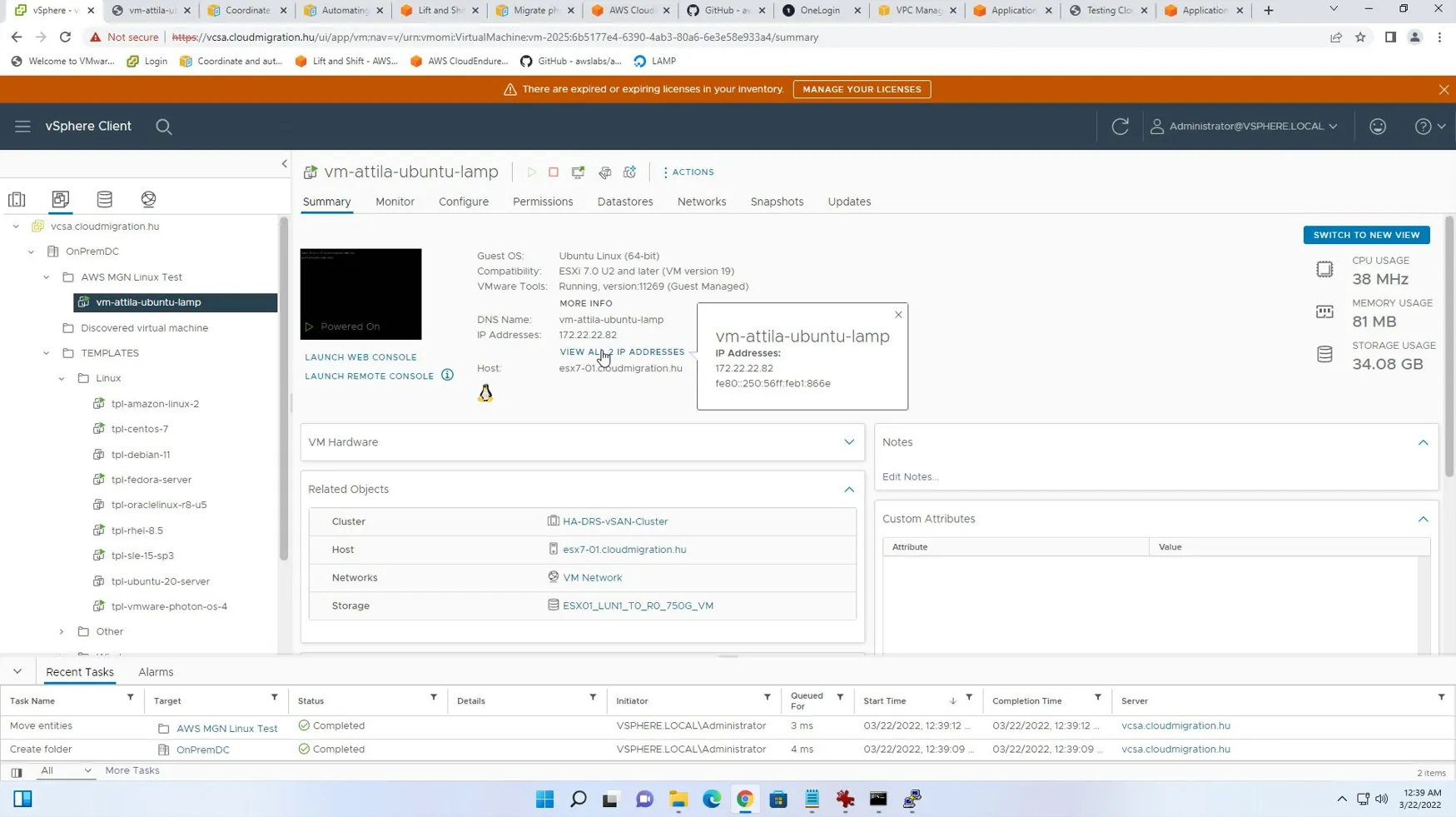Viewport: 1456px width, 817px height.
Task: Close the IP addresses popup
Action: point(898,315)
